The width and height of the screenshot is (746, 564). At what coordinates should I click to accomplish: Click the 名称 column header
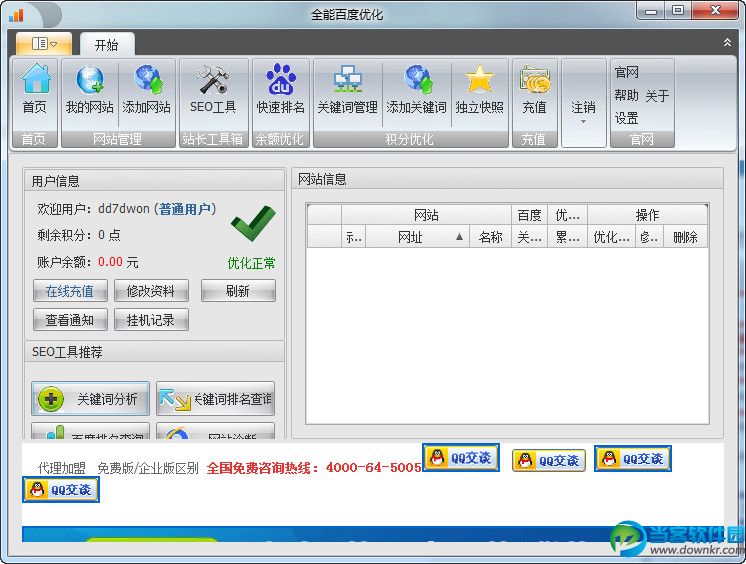pyautogui.click(x=491, y=237)
